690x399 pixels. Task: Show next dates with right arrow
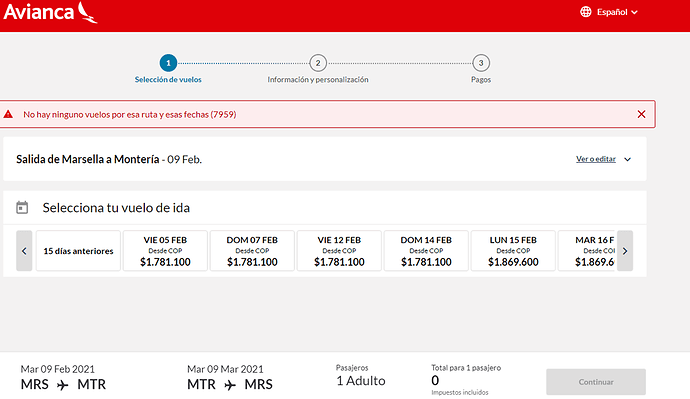[x=625, y=251]
